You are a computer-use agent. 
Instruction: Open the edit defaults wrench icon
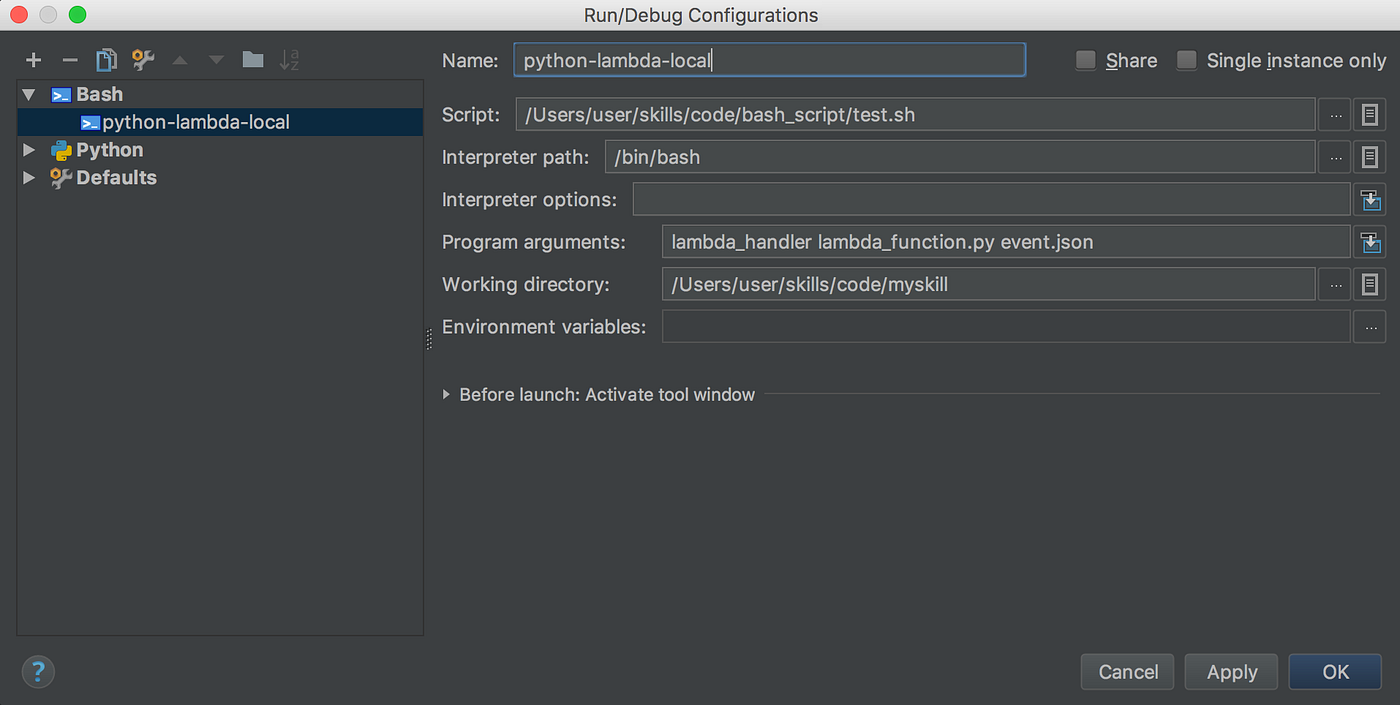(143, 61)
